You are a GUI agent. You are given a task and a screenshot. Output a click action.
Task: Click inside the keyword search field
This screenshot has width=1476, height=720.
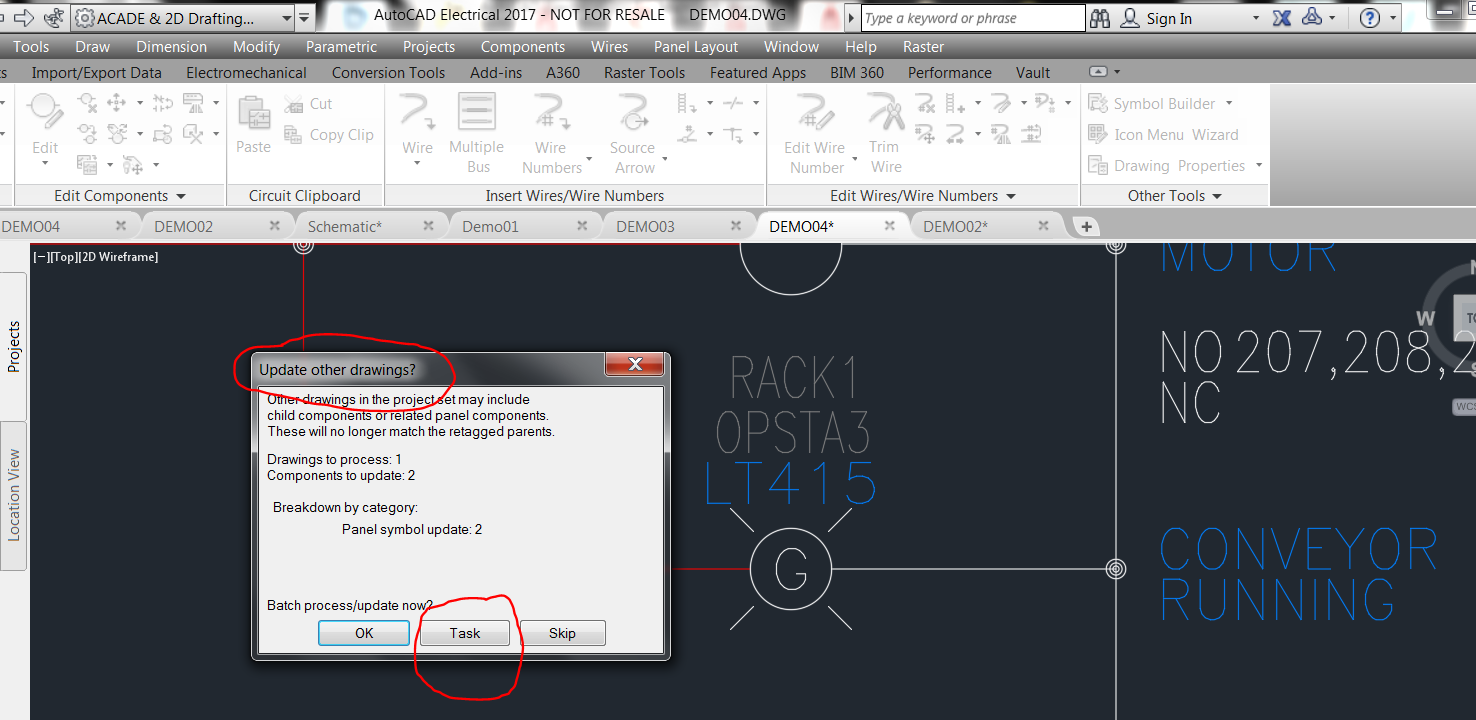click(x=970, y=17)
